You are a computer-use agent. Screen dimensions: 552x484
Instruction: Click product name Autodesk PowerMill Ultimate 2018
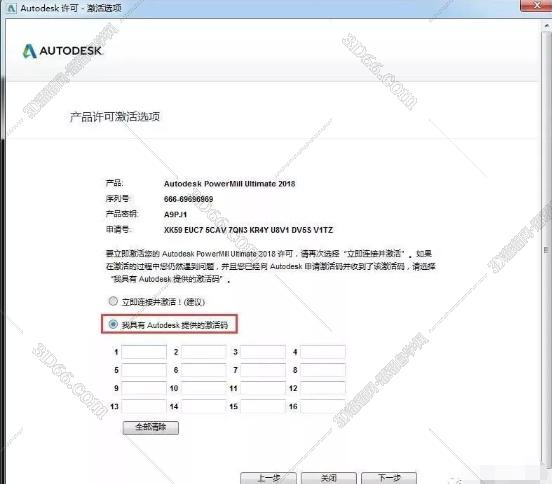point(230,184)
